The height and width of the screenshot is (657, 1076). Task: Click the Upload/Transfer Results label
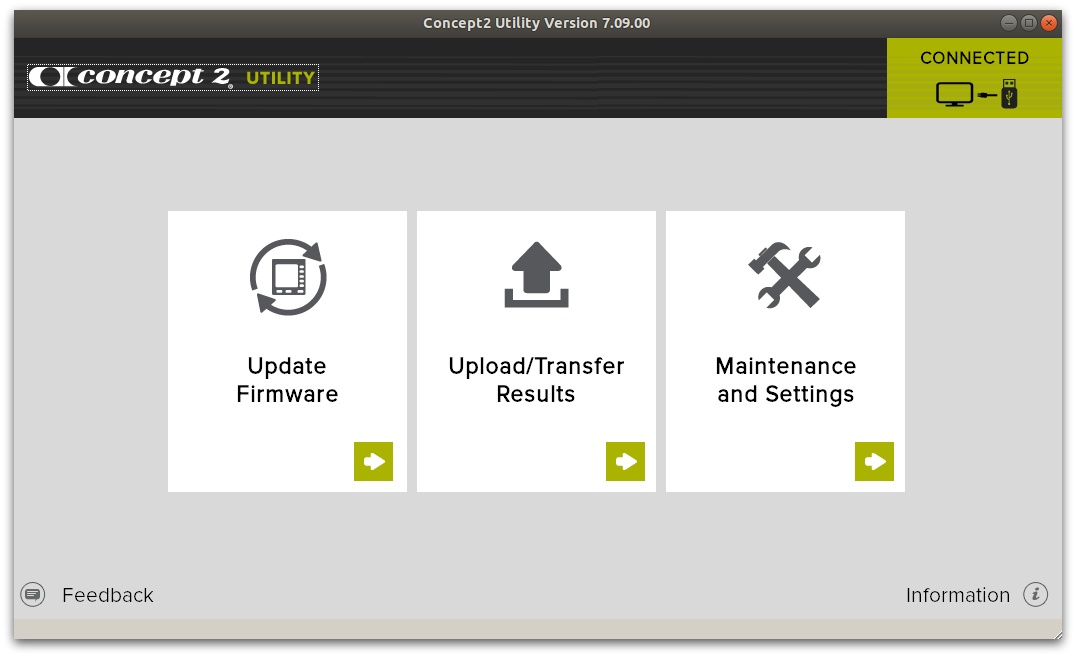[537, 380]
